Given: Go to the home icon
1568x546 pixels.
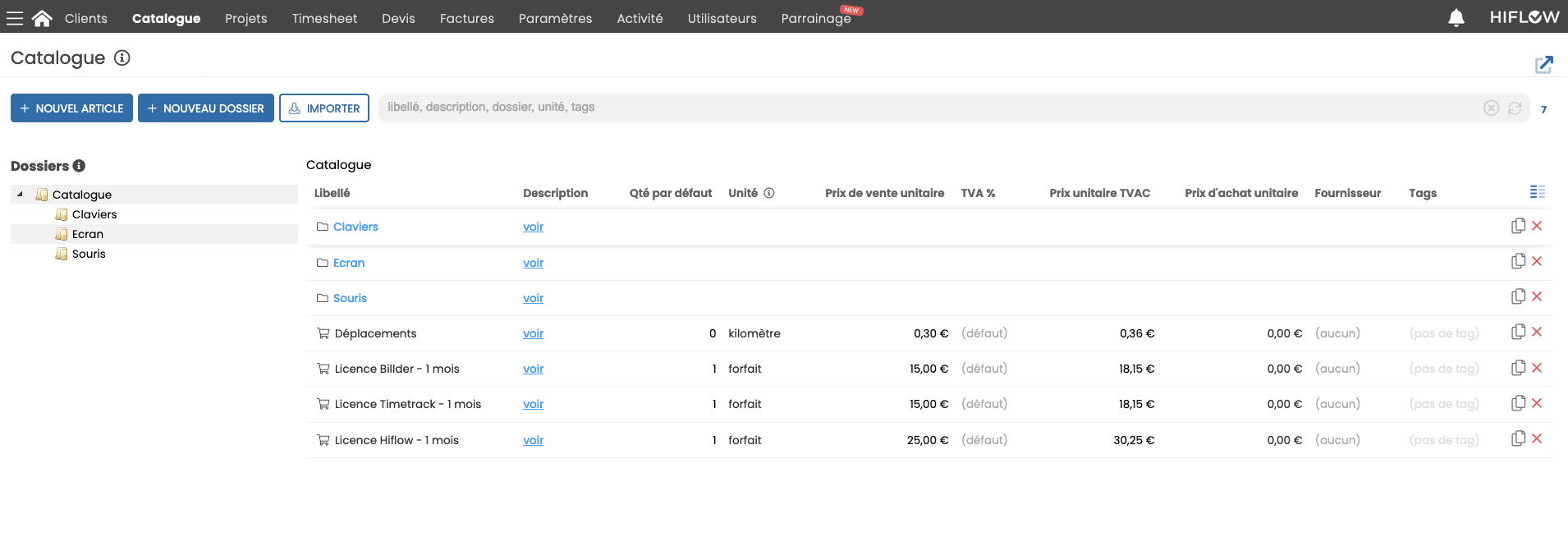Looking at the screenshot, I should click(x=42, y=18).
